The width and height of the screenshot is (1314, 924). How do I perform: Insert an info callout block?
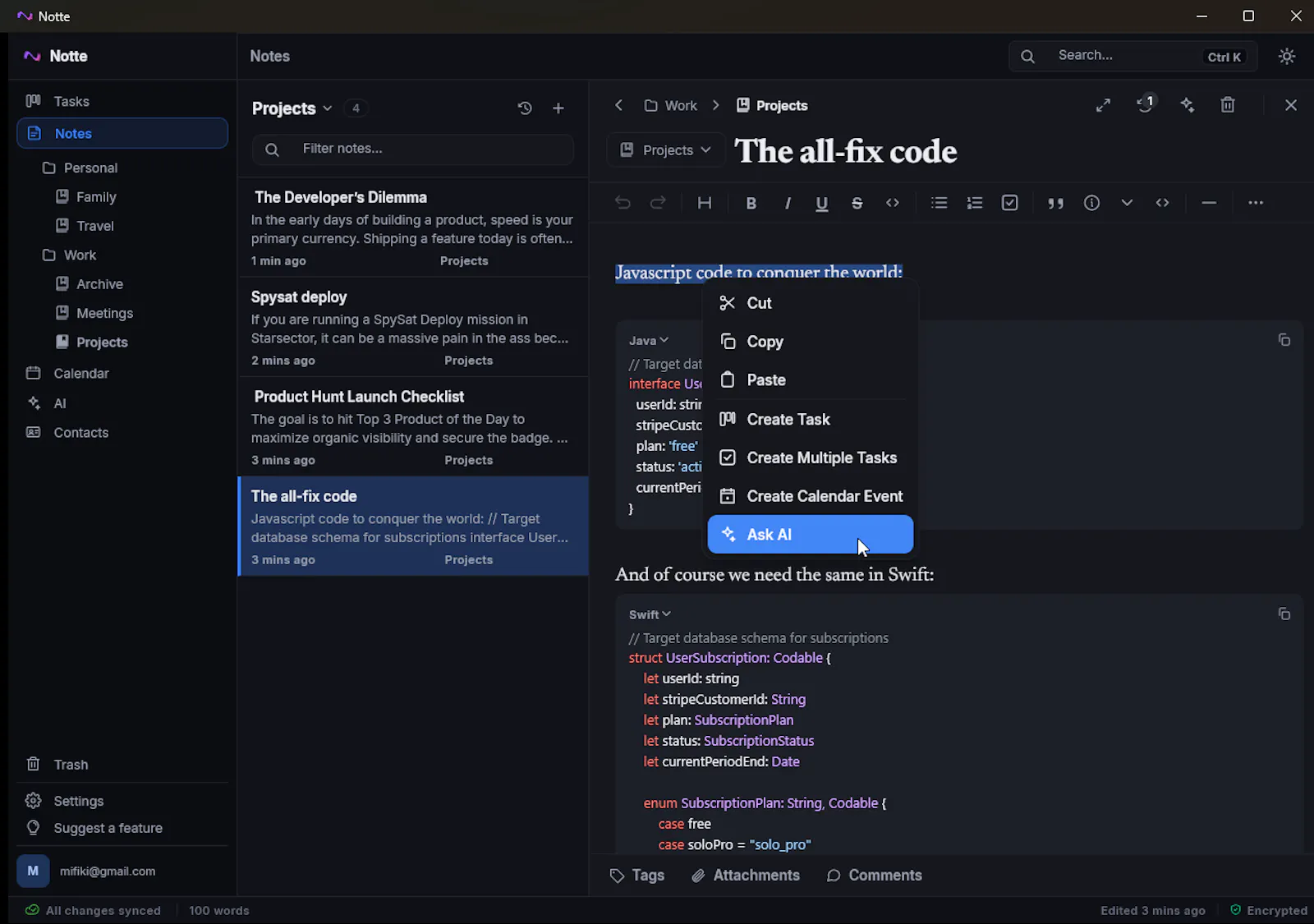click(1091, 203)
